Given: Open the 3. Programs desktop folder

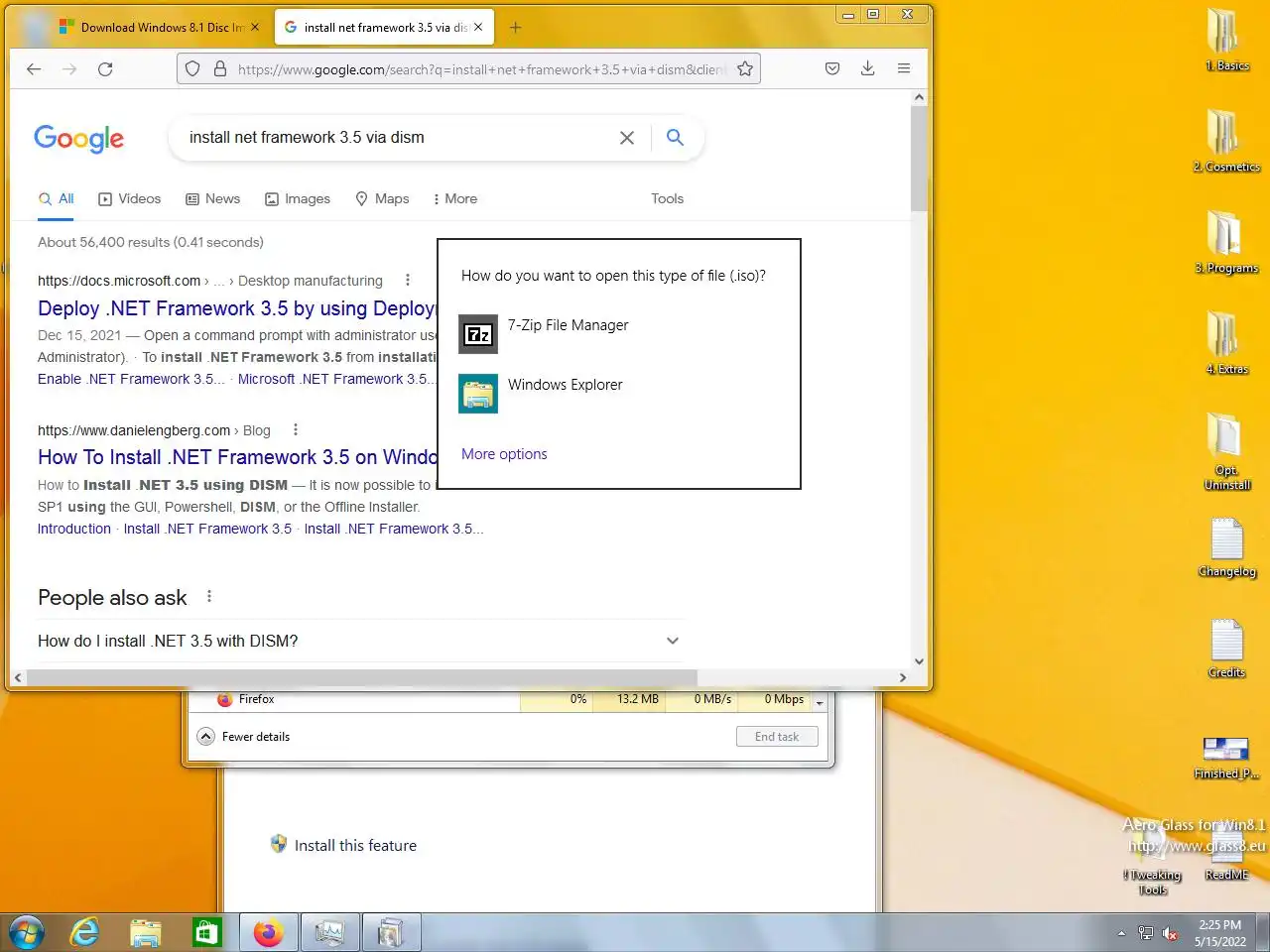Looking at the screenshot, I should tap(1226, 242).
